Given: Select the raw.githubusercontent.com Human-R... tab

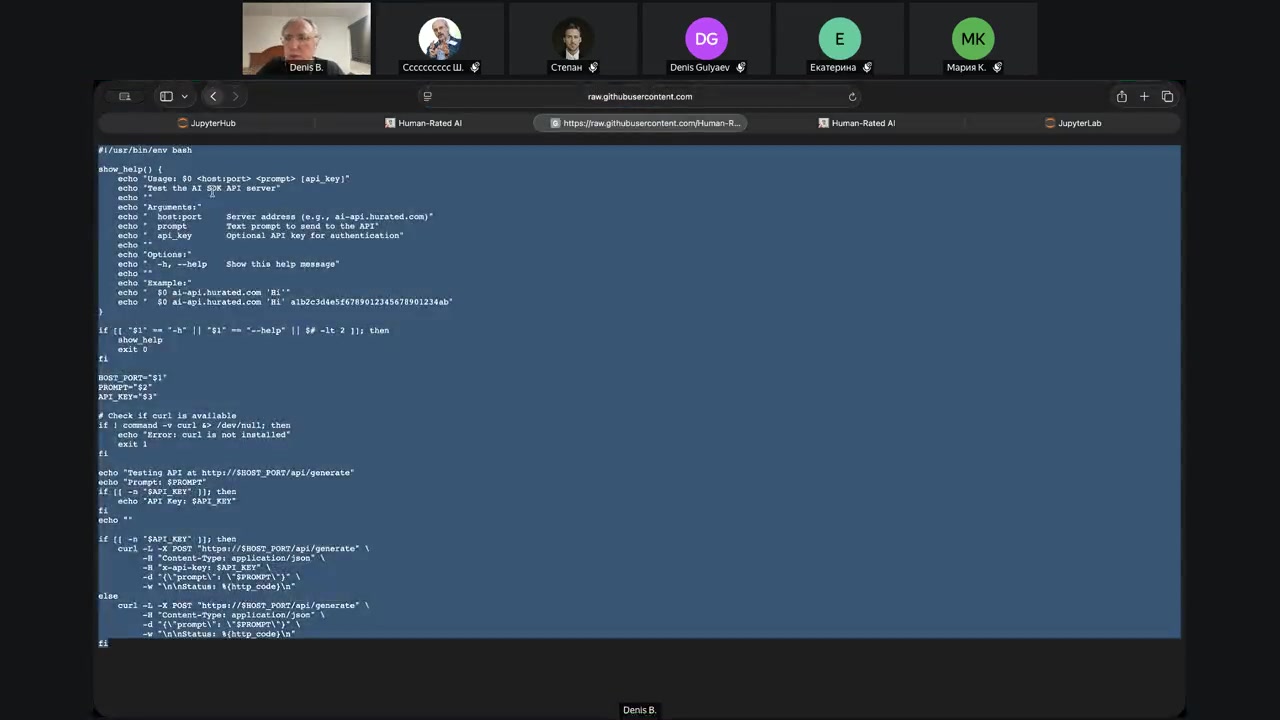Looking at the screenshot, I should (645, 123).
